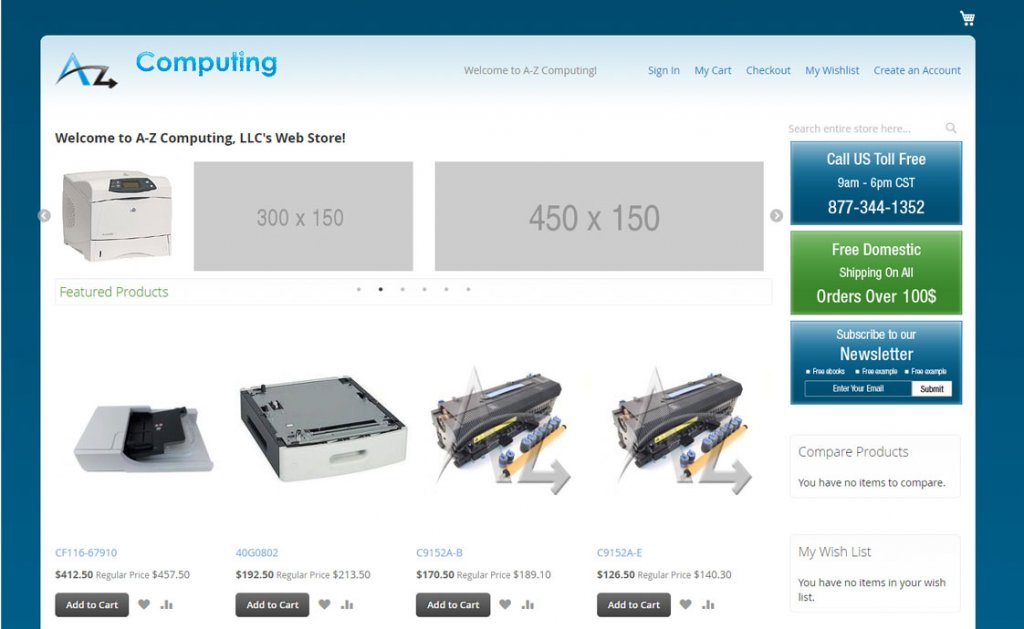Click the search magnifier icon

951,128
